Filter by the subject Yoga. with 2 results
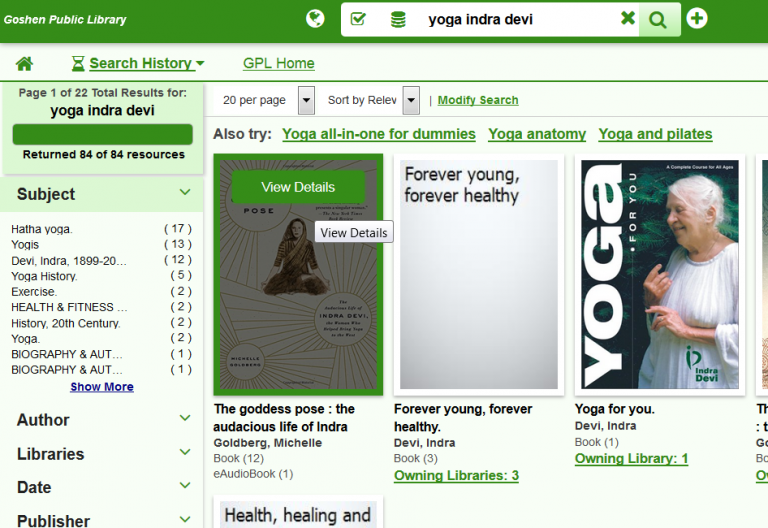Viewport: 768px width, 528px height. [x=25, y=339]
